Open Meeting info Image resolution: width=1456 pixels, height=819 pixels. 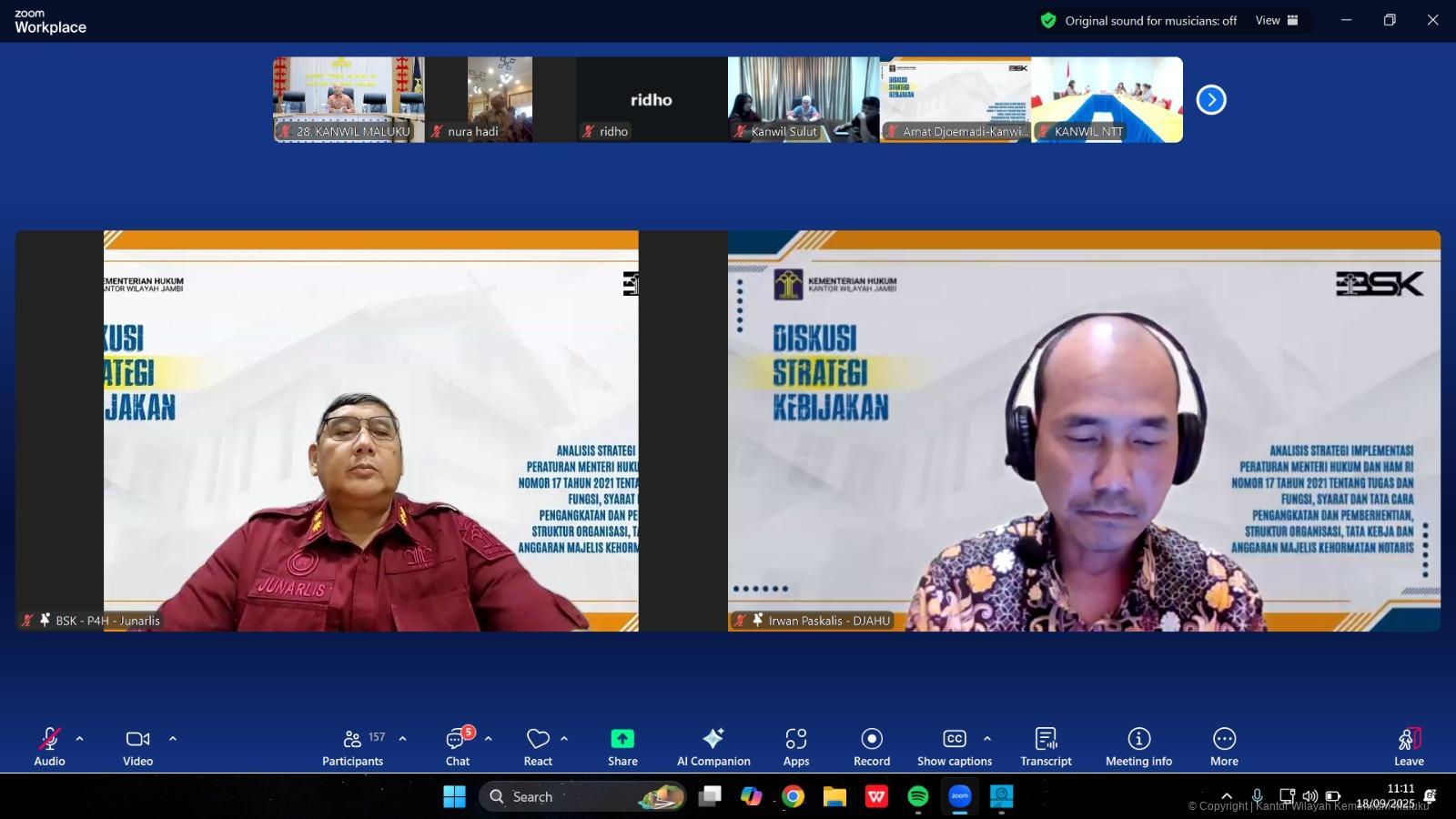click(x=1138, y=747)
